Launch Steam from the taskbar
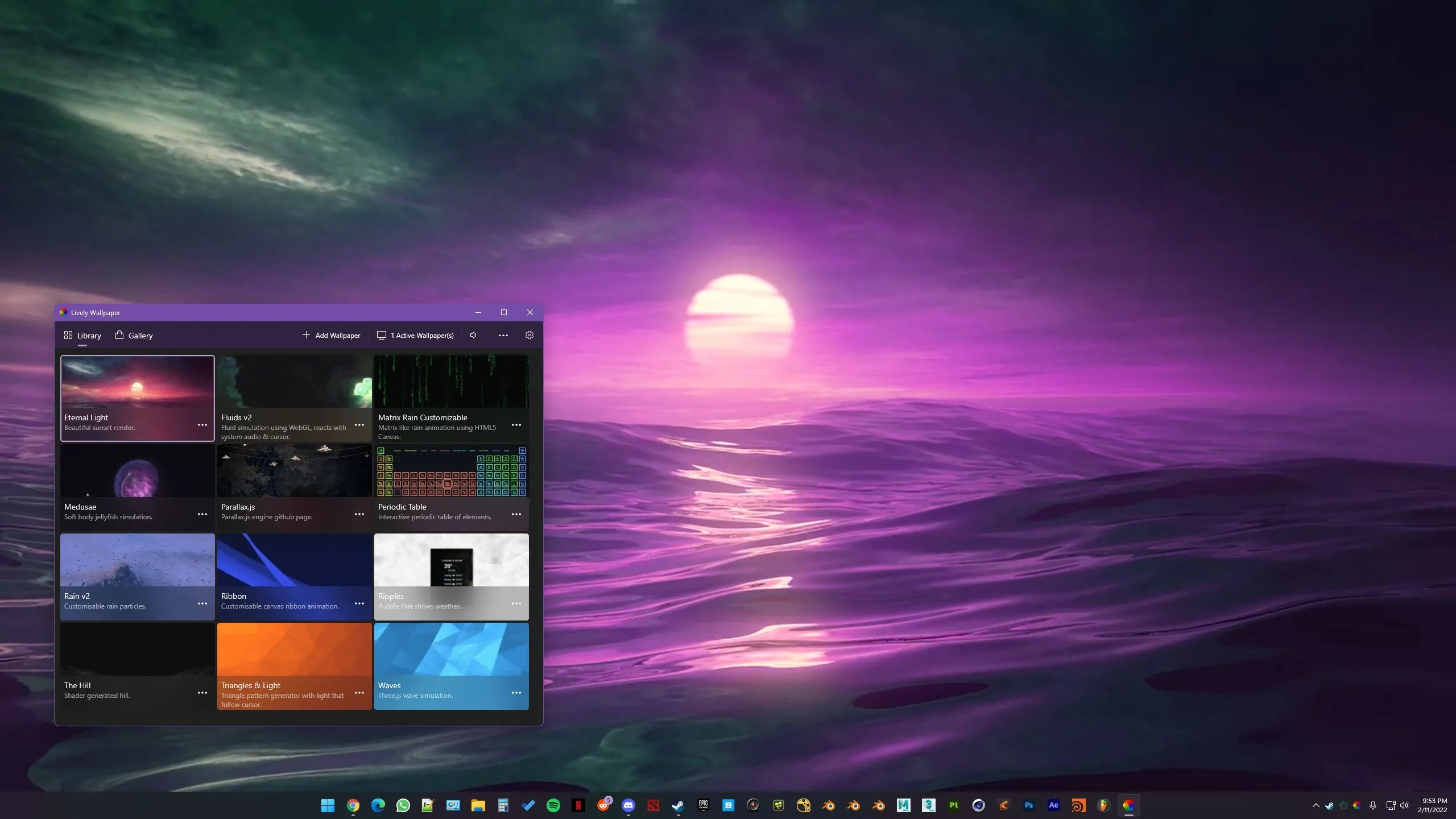Screen dimensions: 1456x819 pos(678,805)
